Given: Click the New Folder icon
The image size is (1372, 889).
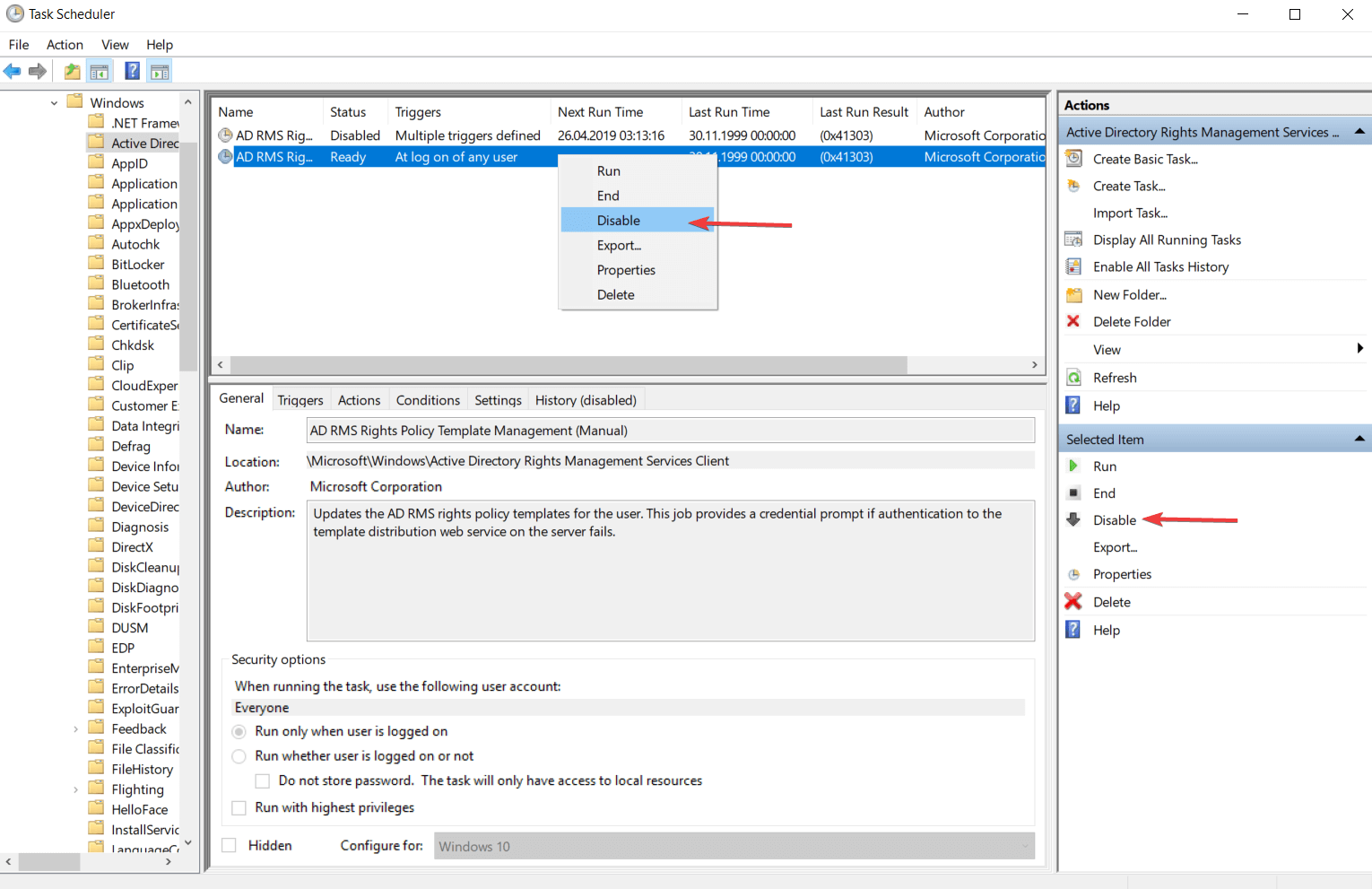Looking at the screenshot, I should [1073, 294].
